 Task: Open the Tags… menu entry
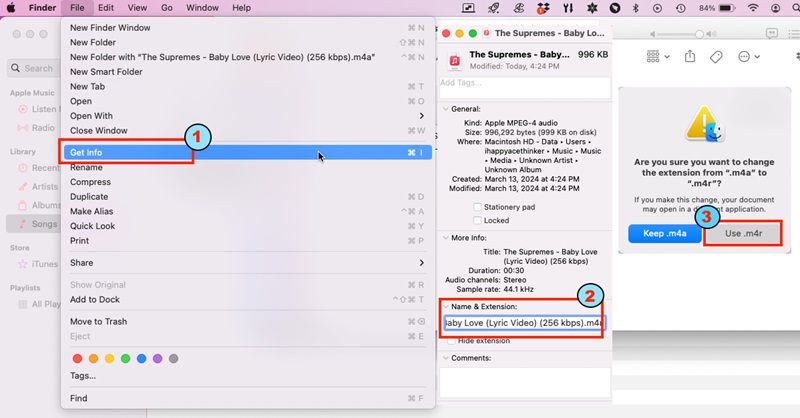(247, 376)
